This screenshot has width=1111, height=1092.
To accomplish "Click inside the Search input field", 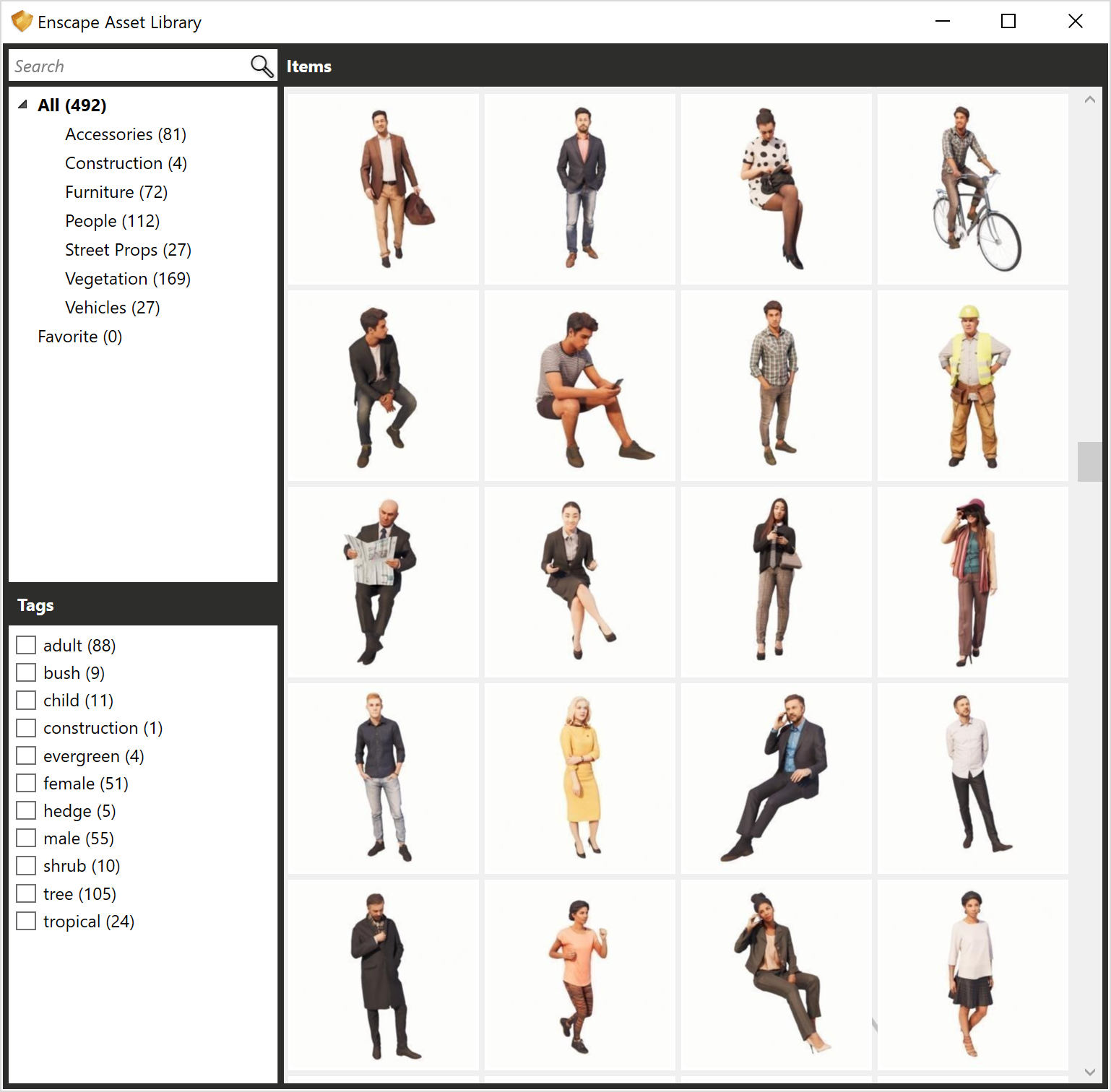I will tap(123, 66).
